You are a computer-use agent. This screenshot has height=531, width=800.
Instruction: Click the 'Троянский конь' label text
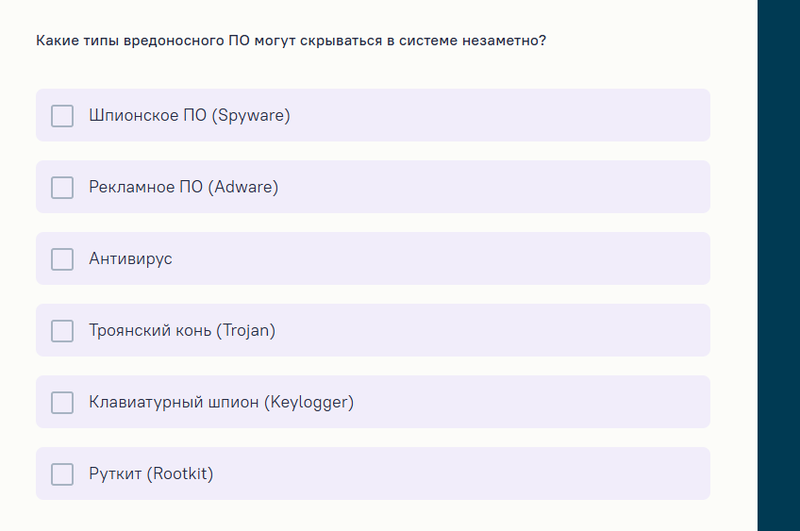150,331
